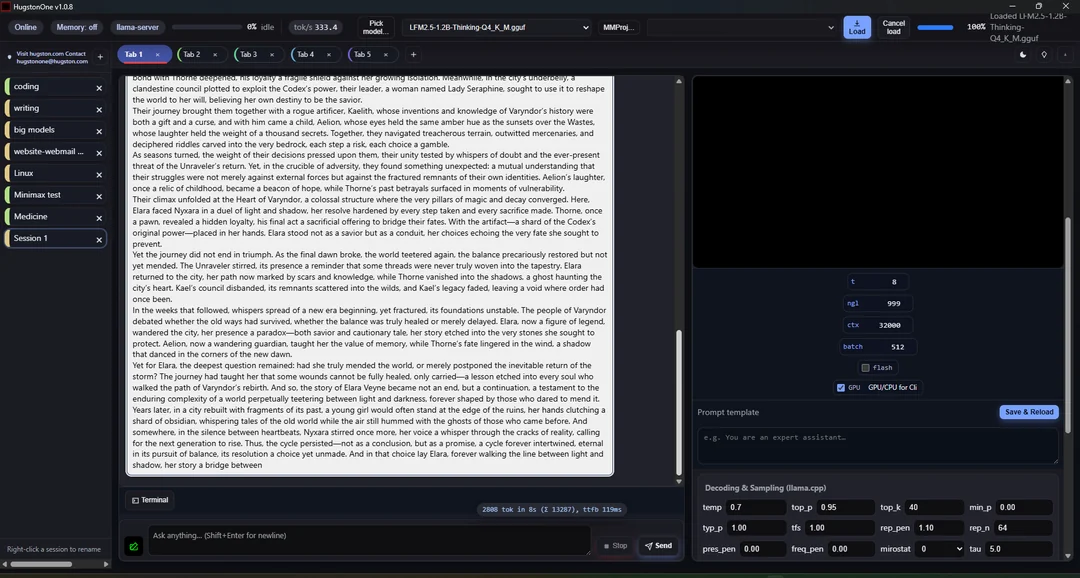1080x578 pixels.
Task: Open the writing session
Action: (x=56, y=108)
